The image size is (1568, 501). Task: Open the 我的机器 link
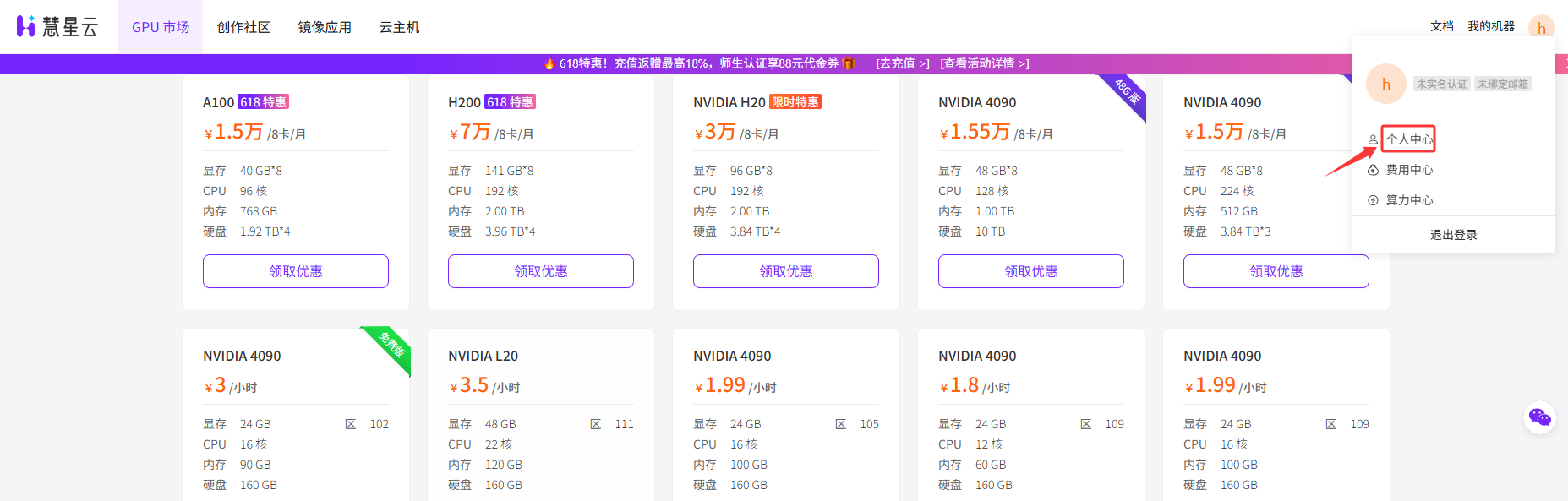pos(1490,26)
